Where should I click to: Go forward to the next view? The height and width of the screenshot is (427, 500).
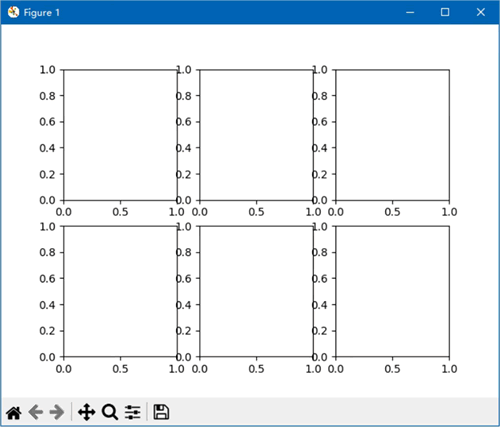coord(57,412)
